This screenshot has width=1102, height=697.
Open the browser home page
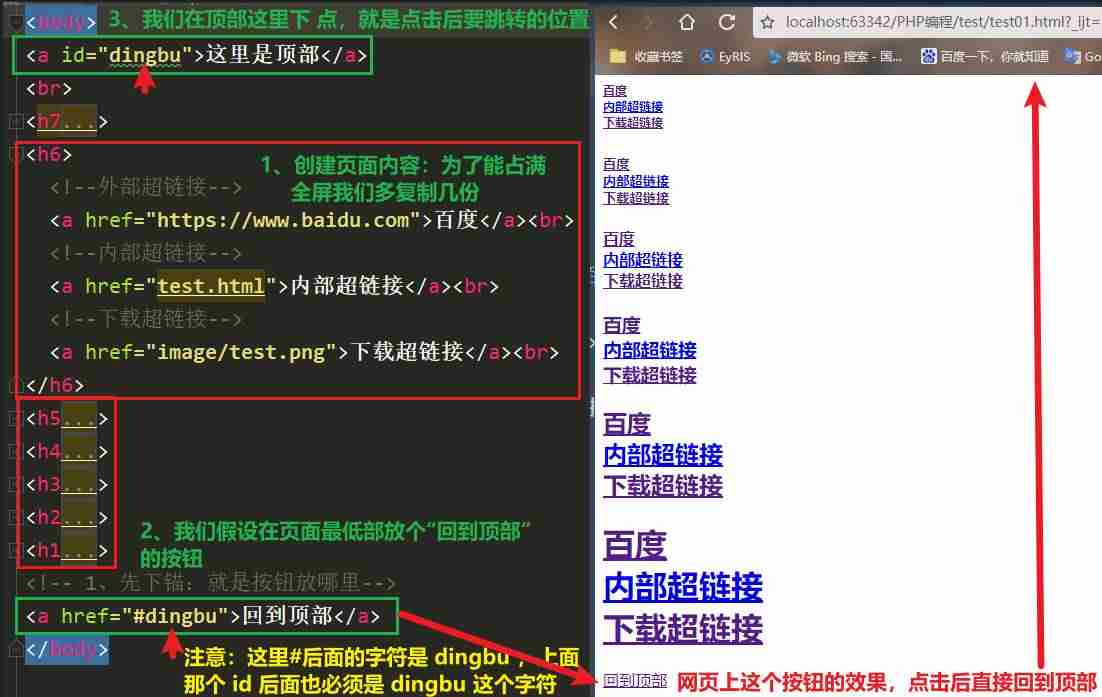(687, 22)
